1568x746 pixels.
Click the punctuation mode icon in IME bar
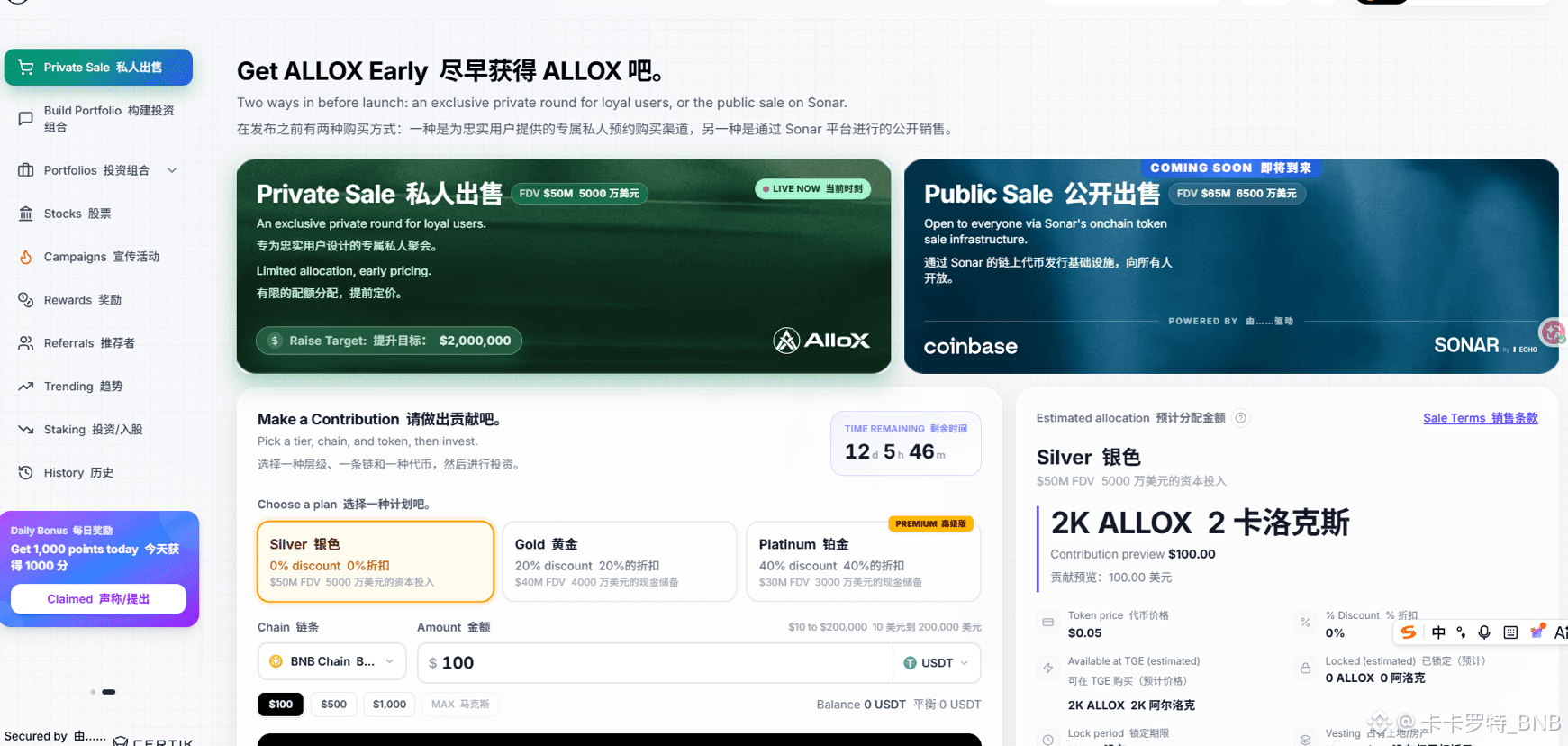coord(1461,632)
